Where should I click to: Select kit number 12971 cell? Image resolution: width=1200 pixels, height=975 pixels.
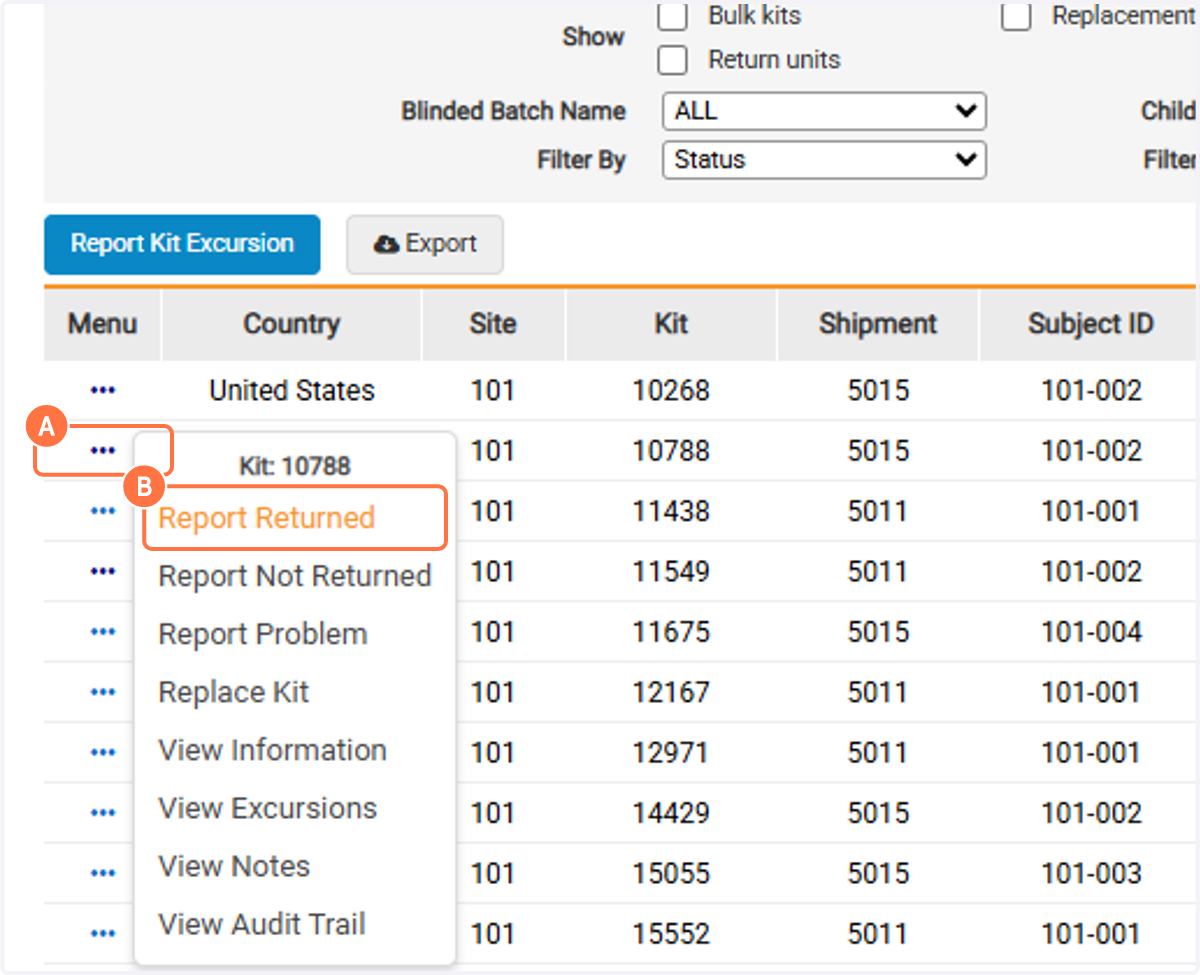tap(671, 752)
